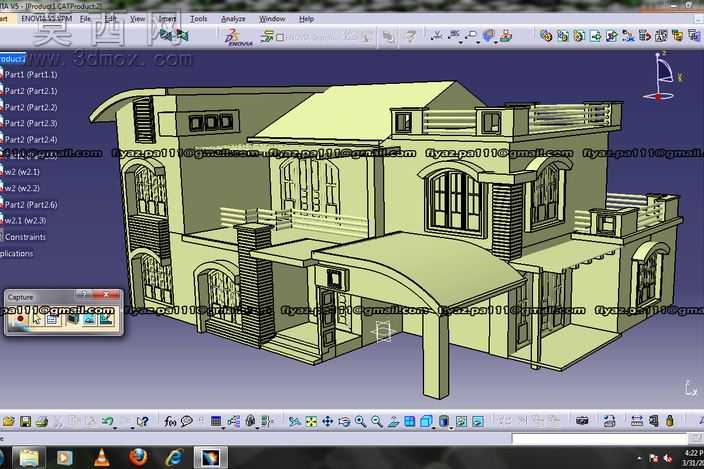The width and height of the screenshot is (704, 469).
Task: Open the View menu
Action: pos(137,19)
